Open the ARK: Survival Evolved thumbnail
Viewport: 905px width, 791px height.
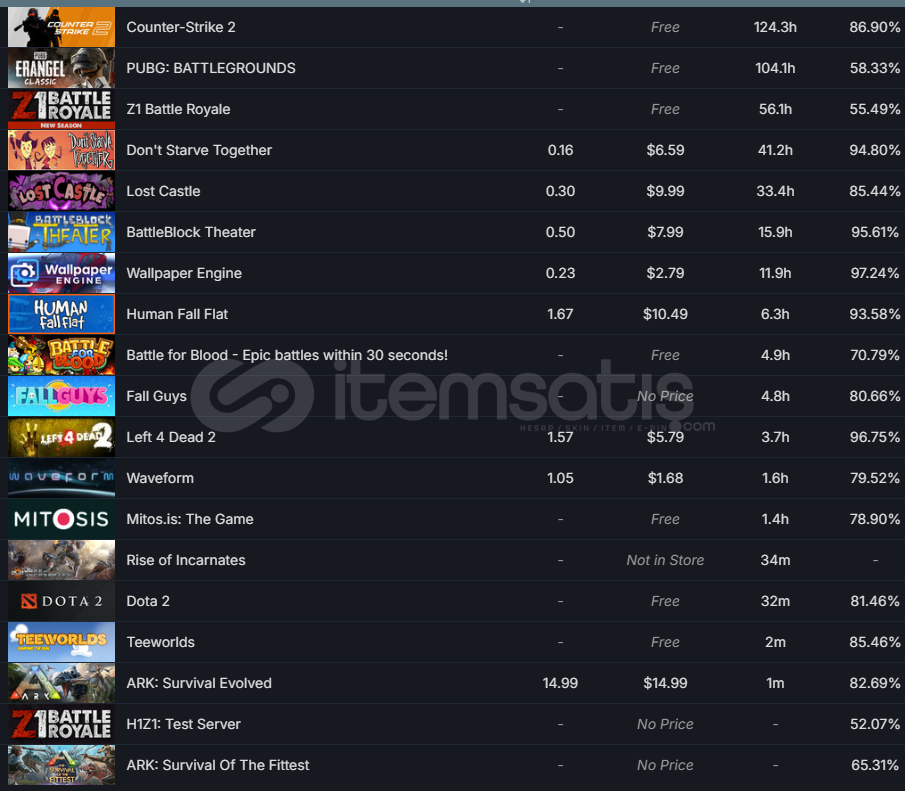pyautogui.click(x=61, y=683)
